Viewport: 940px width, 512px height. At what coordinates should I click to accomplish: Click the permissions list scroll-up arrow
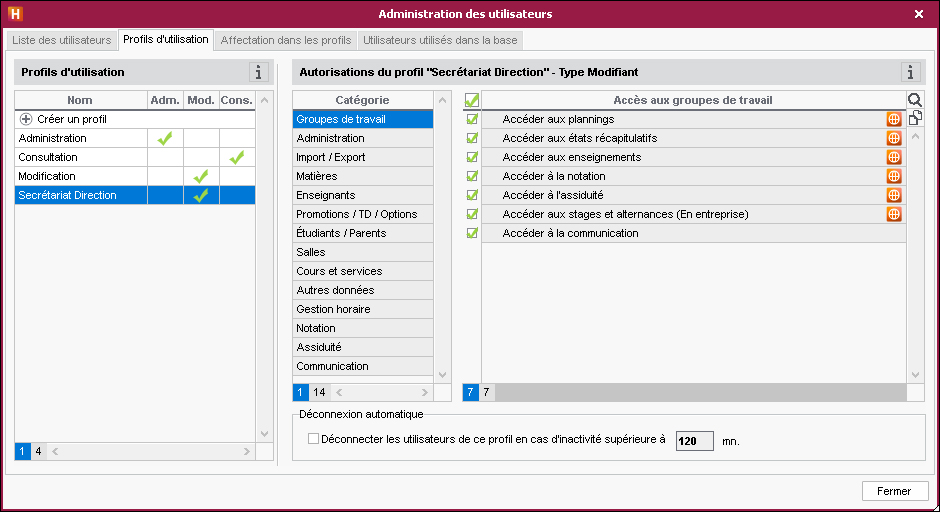click(x=915, y=137)
